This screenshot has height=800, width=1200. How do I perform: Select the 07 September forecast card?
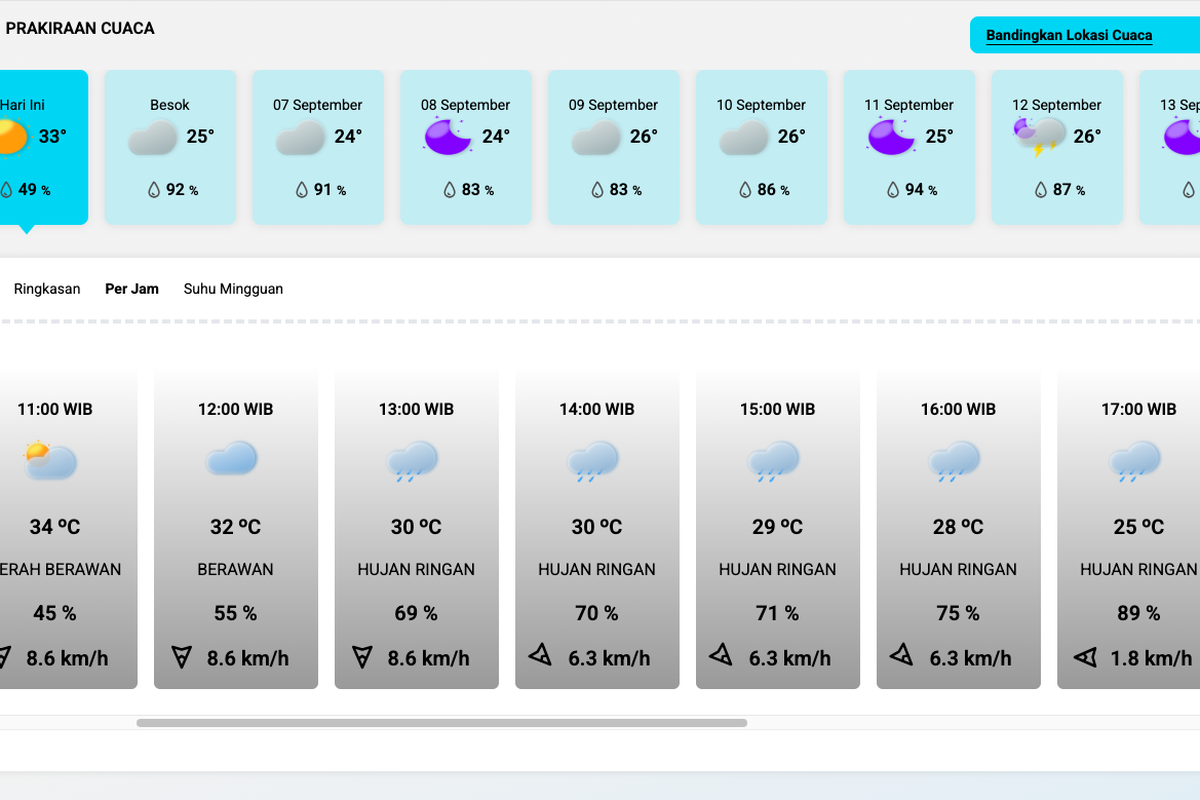coord(318,147)
